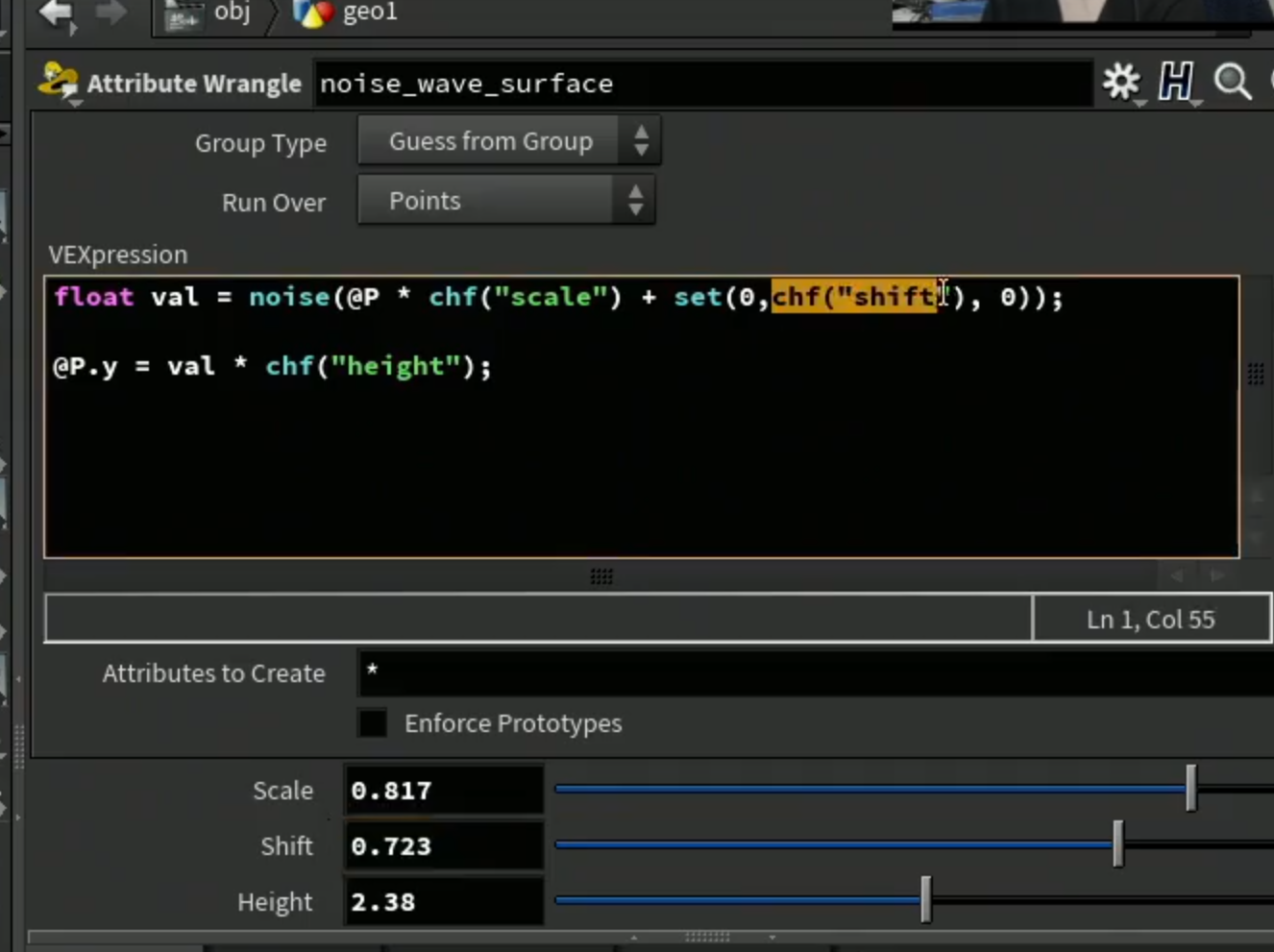Select the obj path segment
This screenshot has height=952, width=1274.
(232, 12)
